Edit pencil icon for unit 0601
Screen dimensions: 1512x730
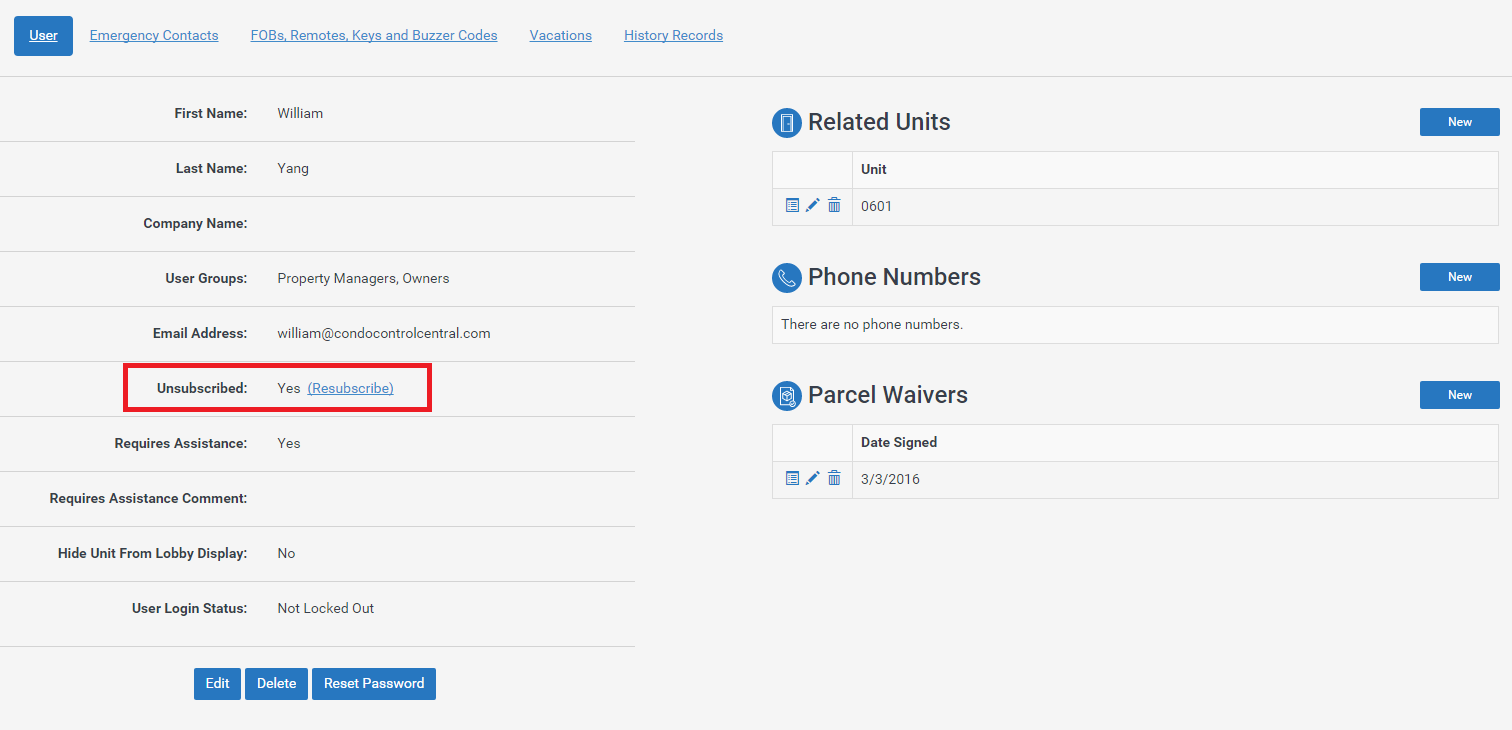(813, 205)
